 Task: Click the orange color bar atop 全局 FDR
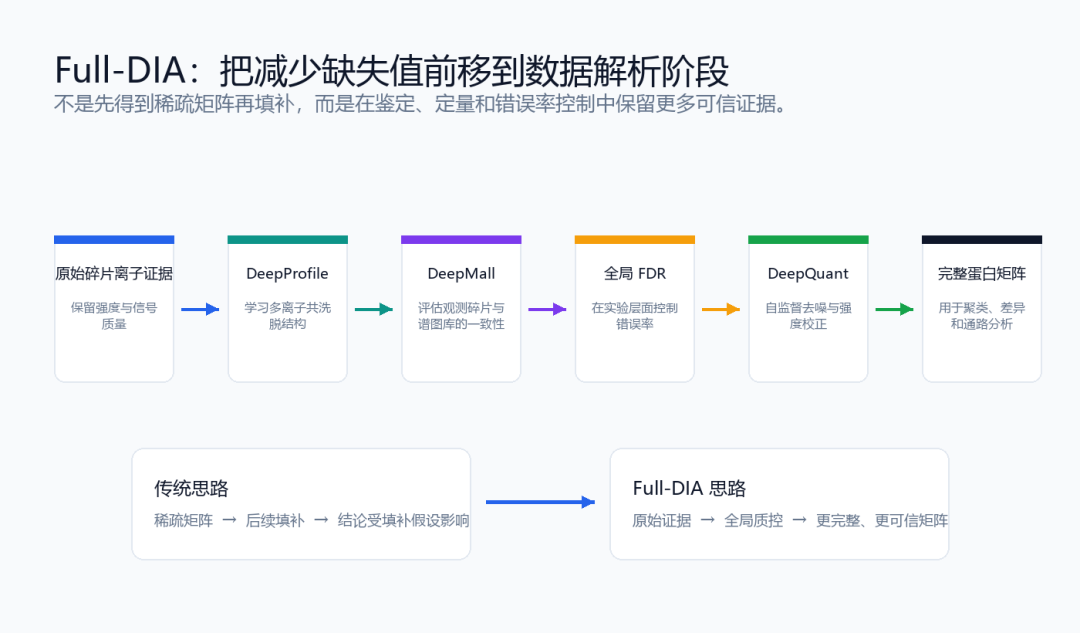[x=635, y=240]
